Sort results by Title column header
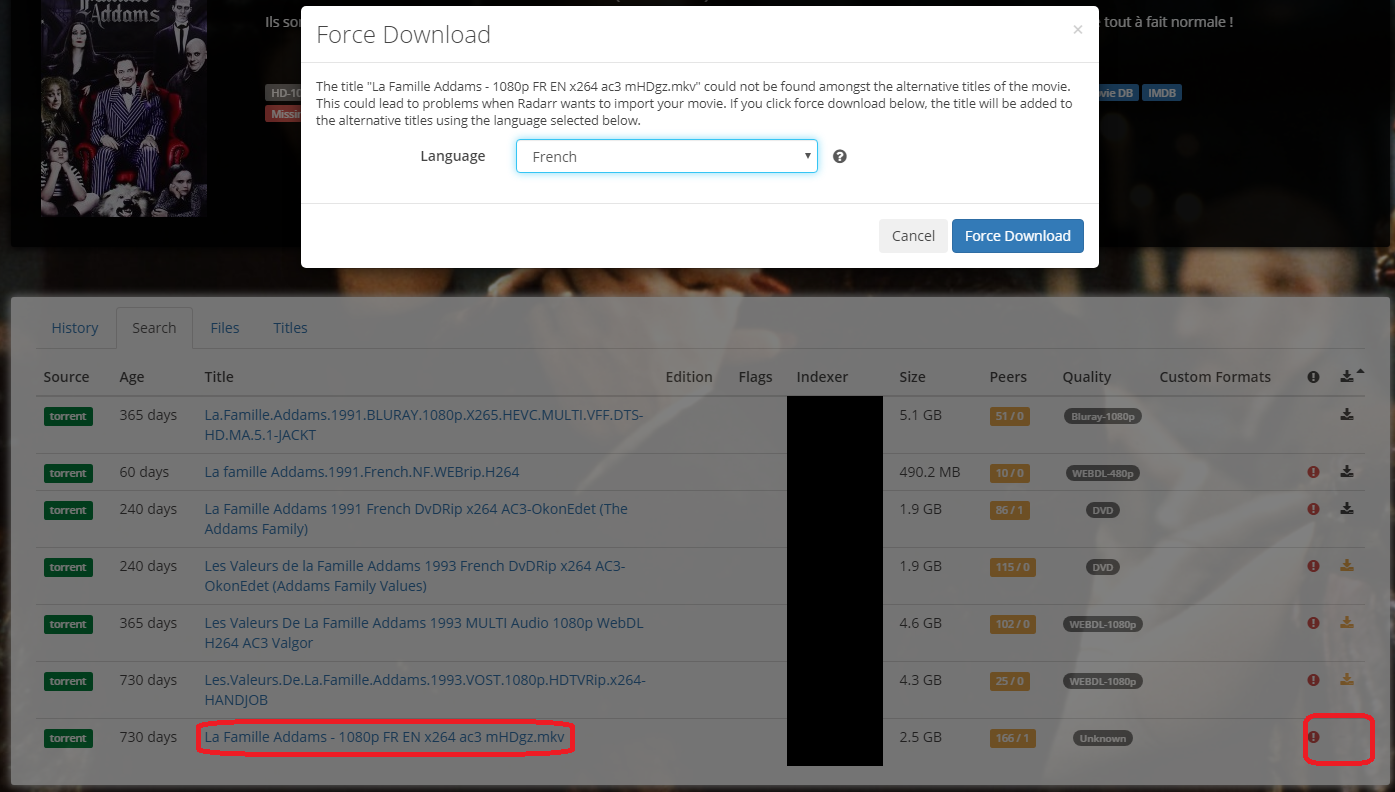This screenshot has height=792, width=1395. 219,377
